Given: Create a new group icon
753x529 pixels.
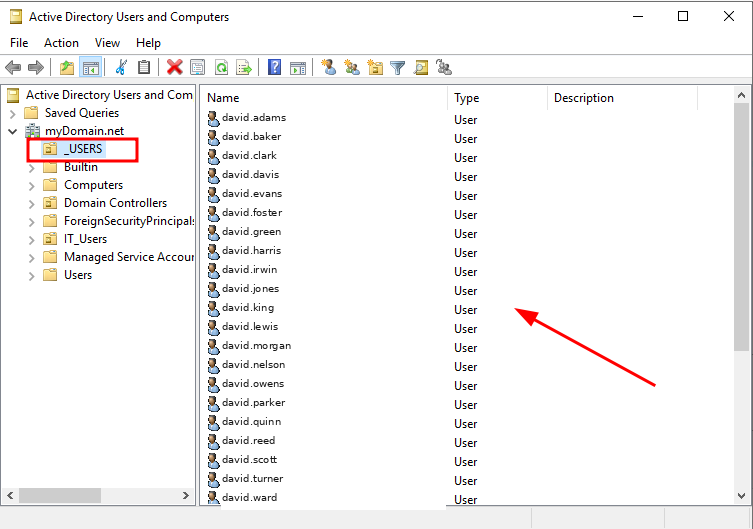Looking at the screenshot, I should (352, 67).
